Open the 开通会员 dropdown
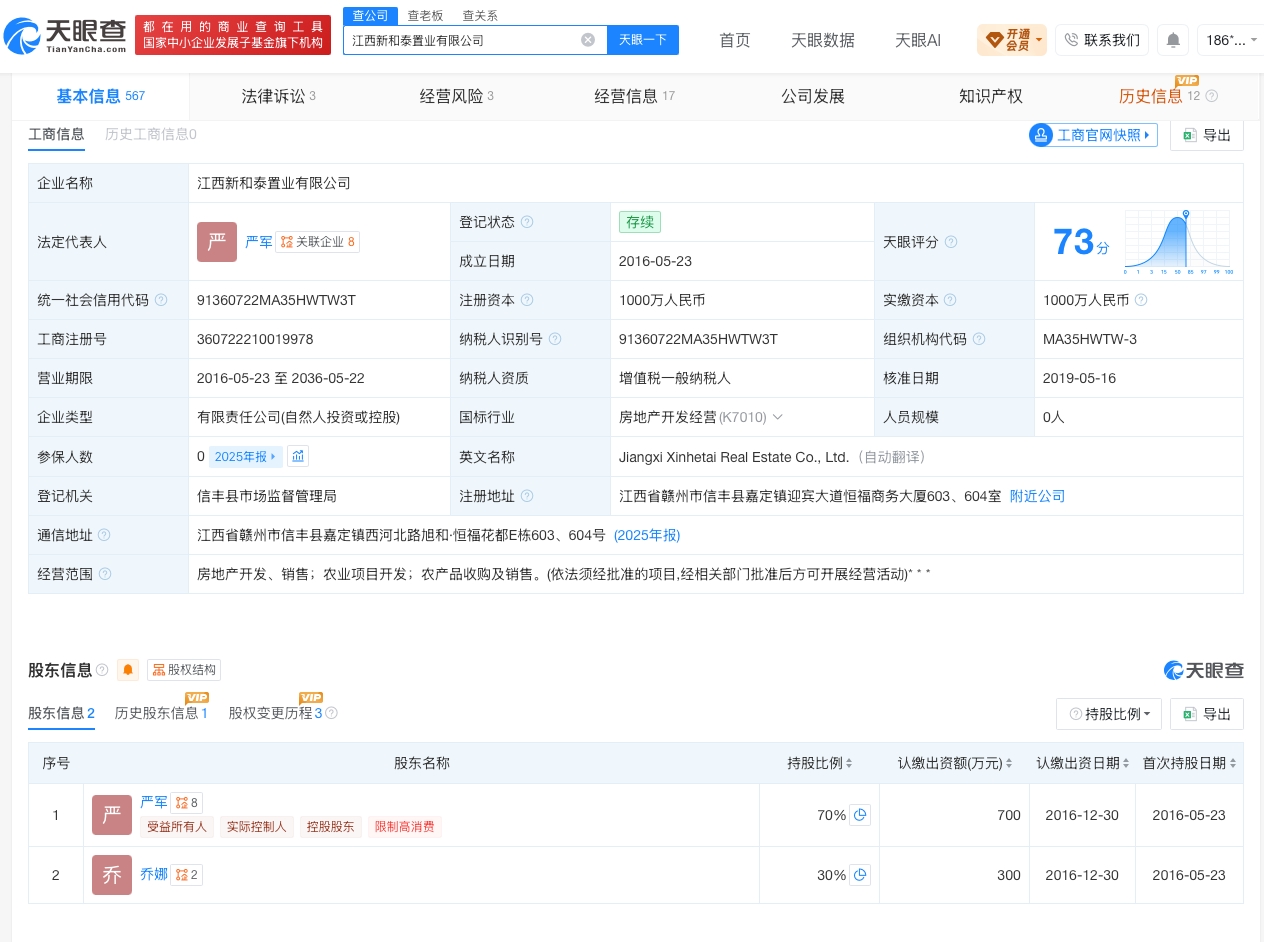This screenshot has height=942, width=1264. point(1012,40)
